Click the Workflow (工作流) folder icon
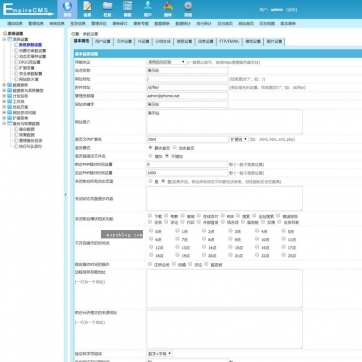 [9, 101]
